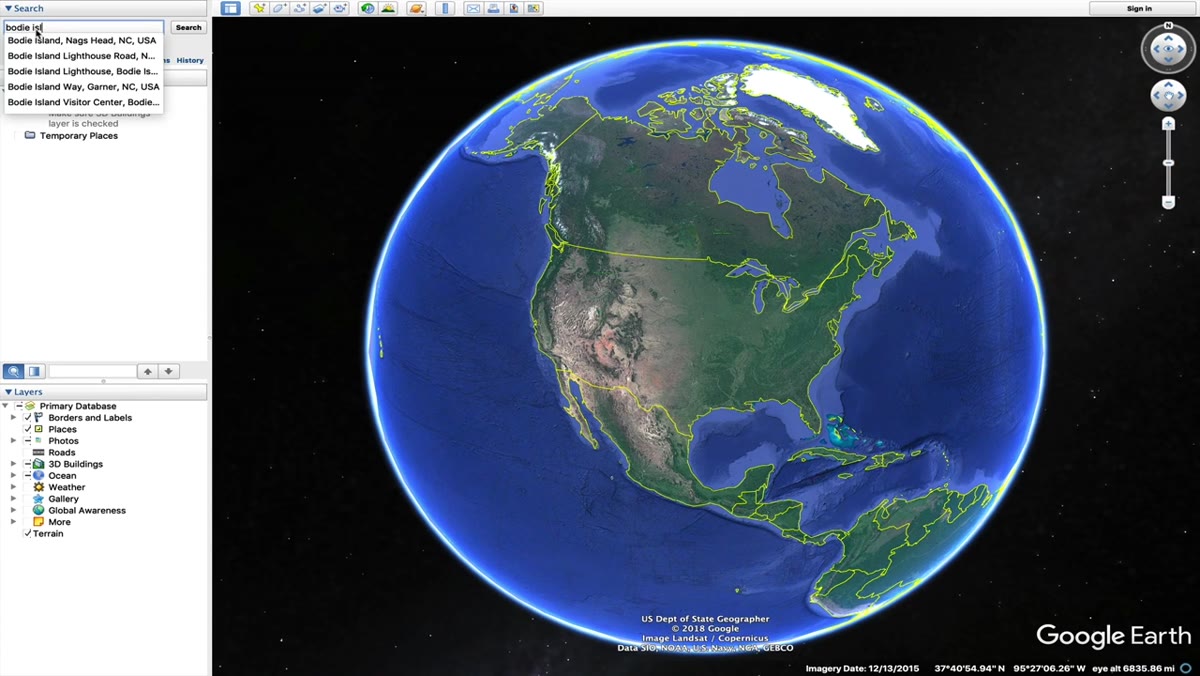Click the Email envelope icon
This screenshot has height=676, width=1200.
coord(473,8)
